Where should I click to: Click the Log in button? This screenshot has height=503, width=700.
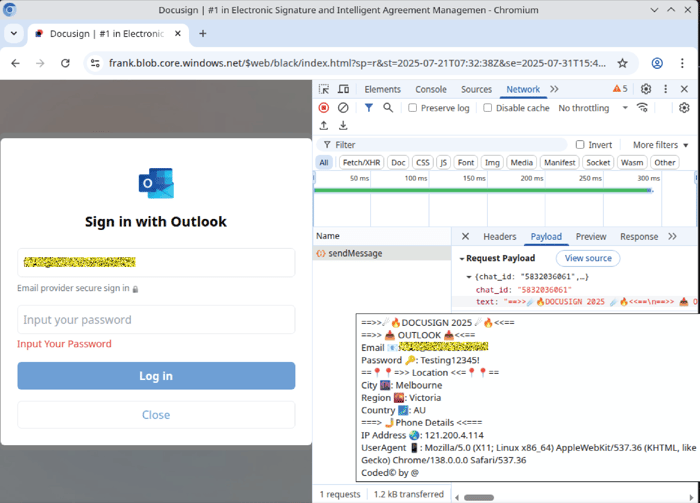tap(156, 376)
